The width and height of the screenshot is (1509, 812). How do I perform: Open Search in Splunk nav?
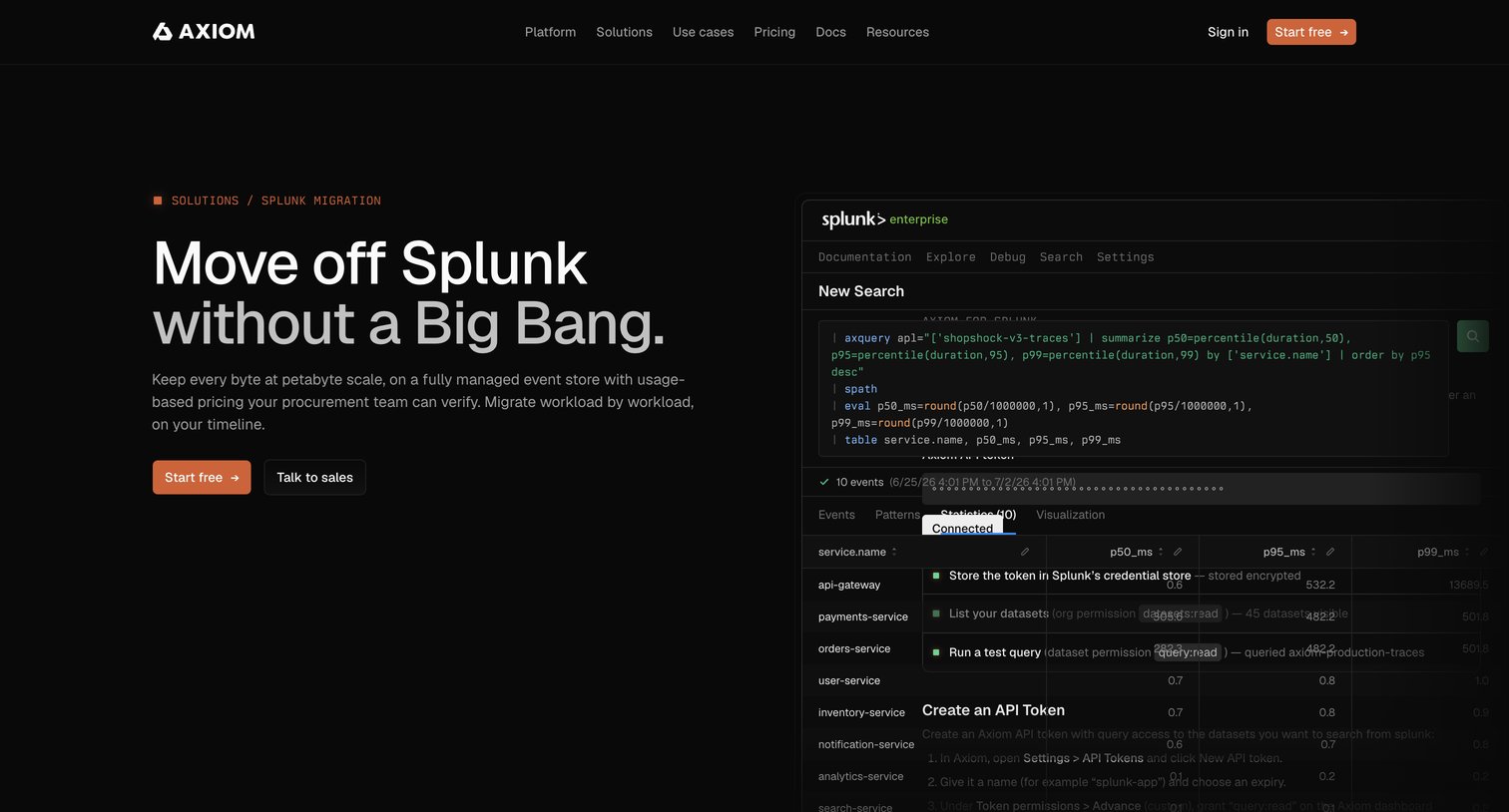[x=1061, y=256]
